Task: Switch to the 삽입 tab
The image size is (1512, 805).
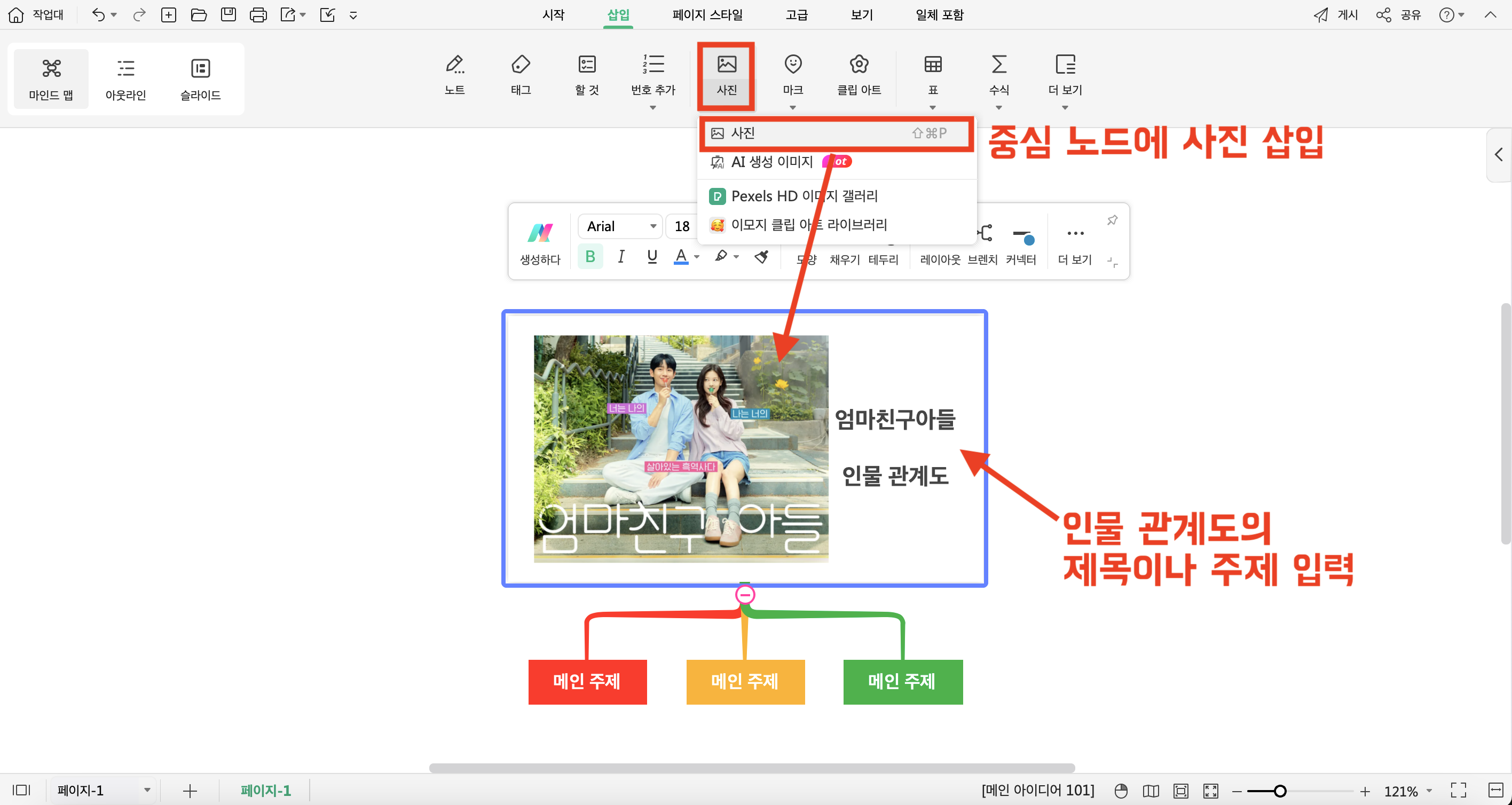Action: click(x=618, y=14)
